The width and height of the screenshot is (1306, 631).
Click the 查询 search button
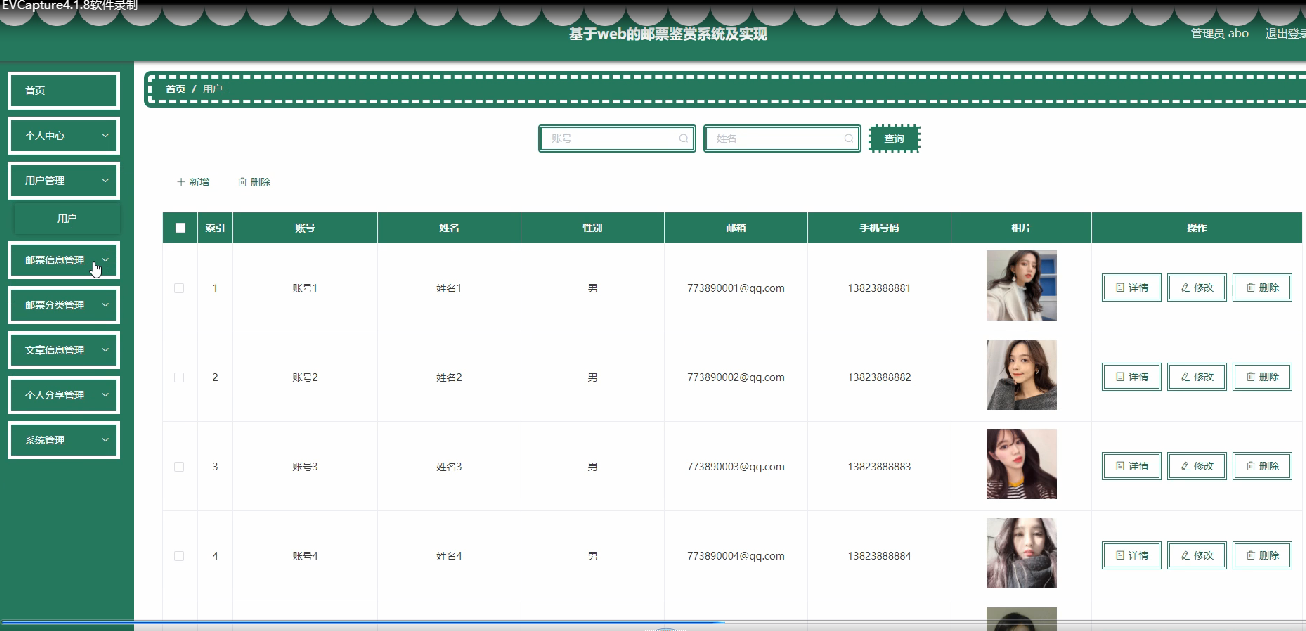894,139
